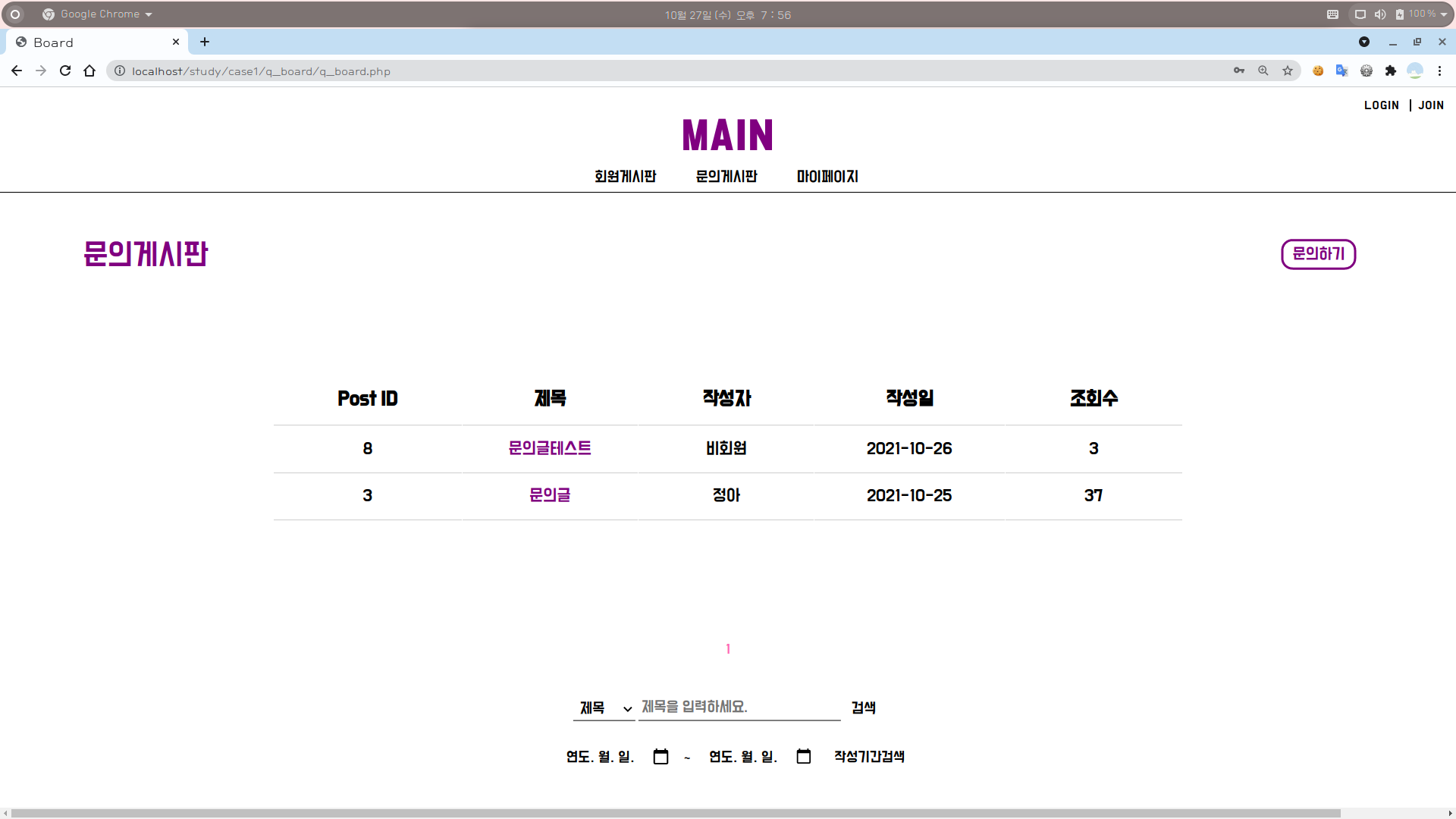
Task: Click the LOGIN link
Action: (1381, 105)
